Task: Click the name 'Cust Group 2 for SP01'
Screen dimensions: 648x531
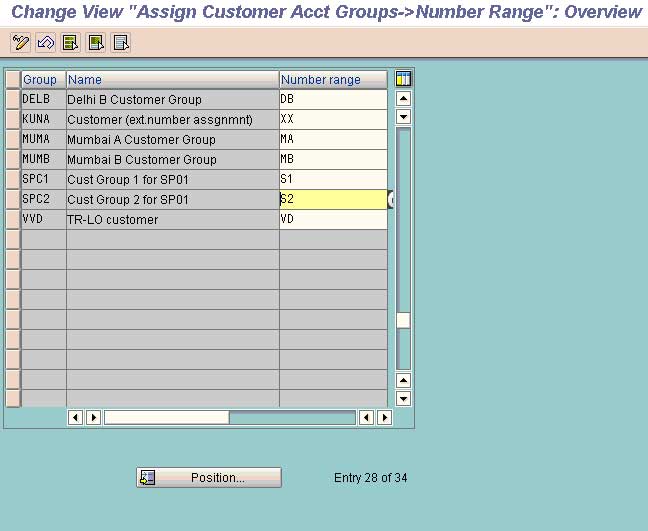Action: tap(128, 200)
